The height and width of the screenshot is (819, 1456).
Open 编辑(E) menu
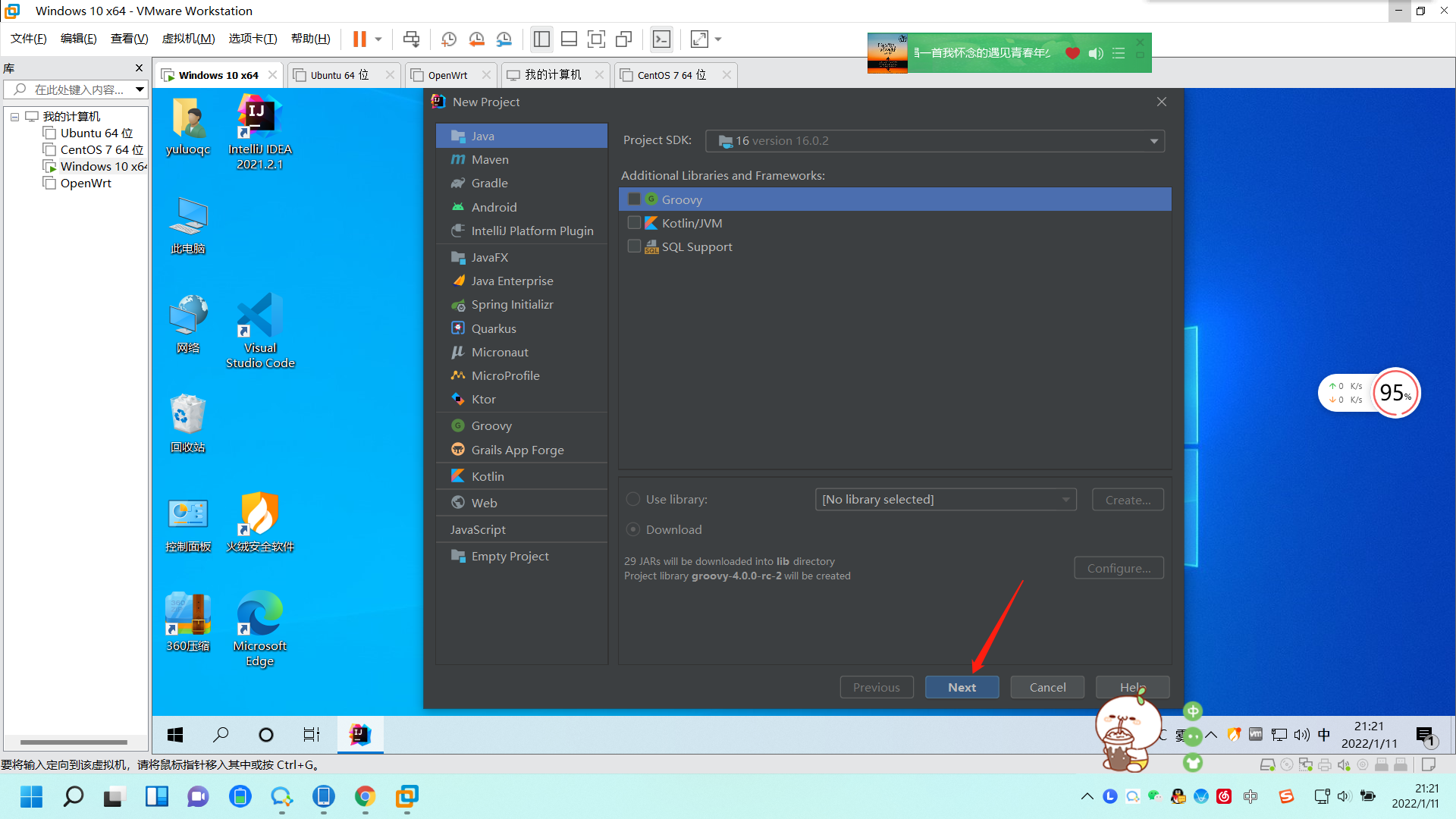(x=79, y=39)
